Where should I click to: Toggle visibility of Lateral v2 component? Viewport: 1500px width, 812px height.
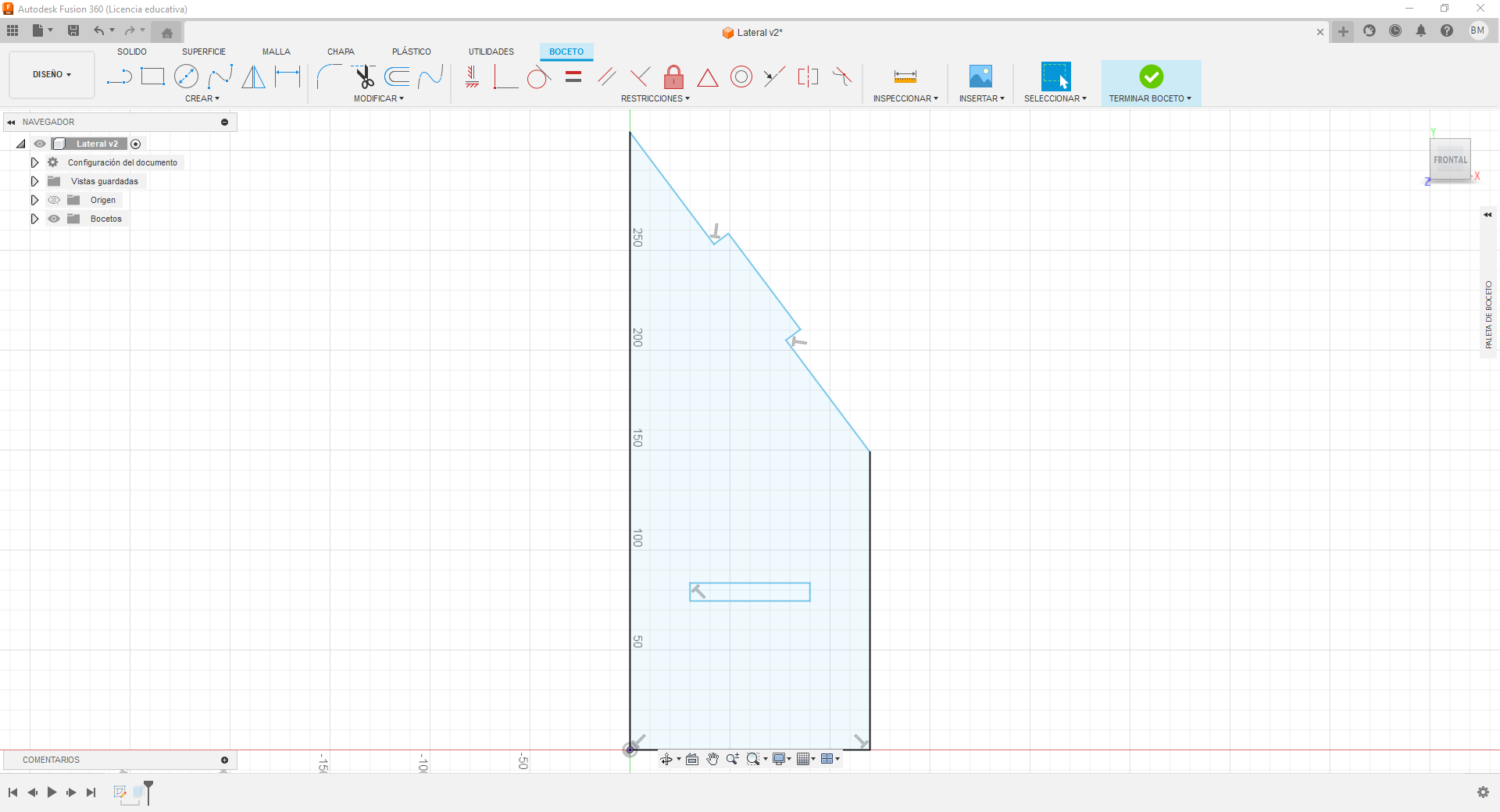tap(40, 144)
